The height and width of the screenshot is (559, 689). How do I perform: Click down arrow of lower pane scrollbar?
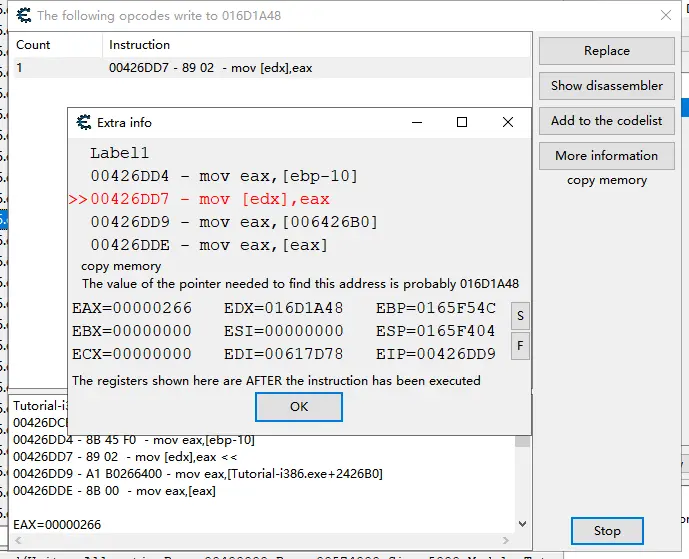522,524
